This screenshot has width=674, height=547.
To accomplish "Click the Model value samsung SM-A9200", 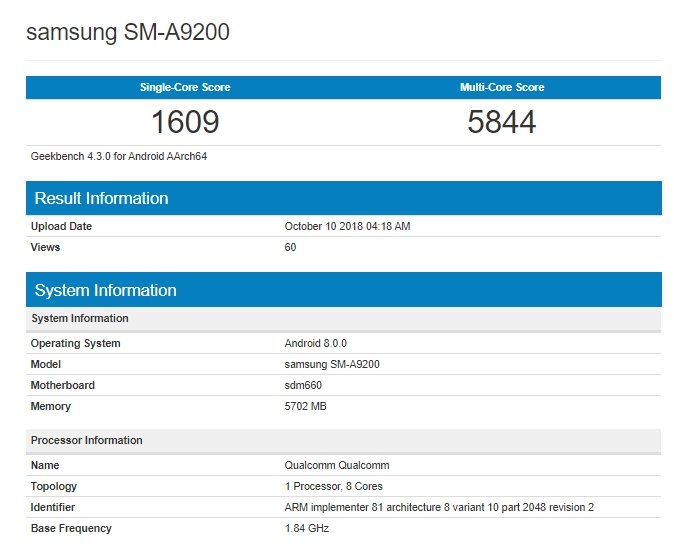I will pyautogui.click(x=332, y=364).
